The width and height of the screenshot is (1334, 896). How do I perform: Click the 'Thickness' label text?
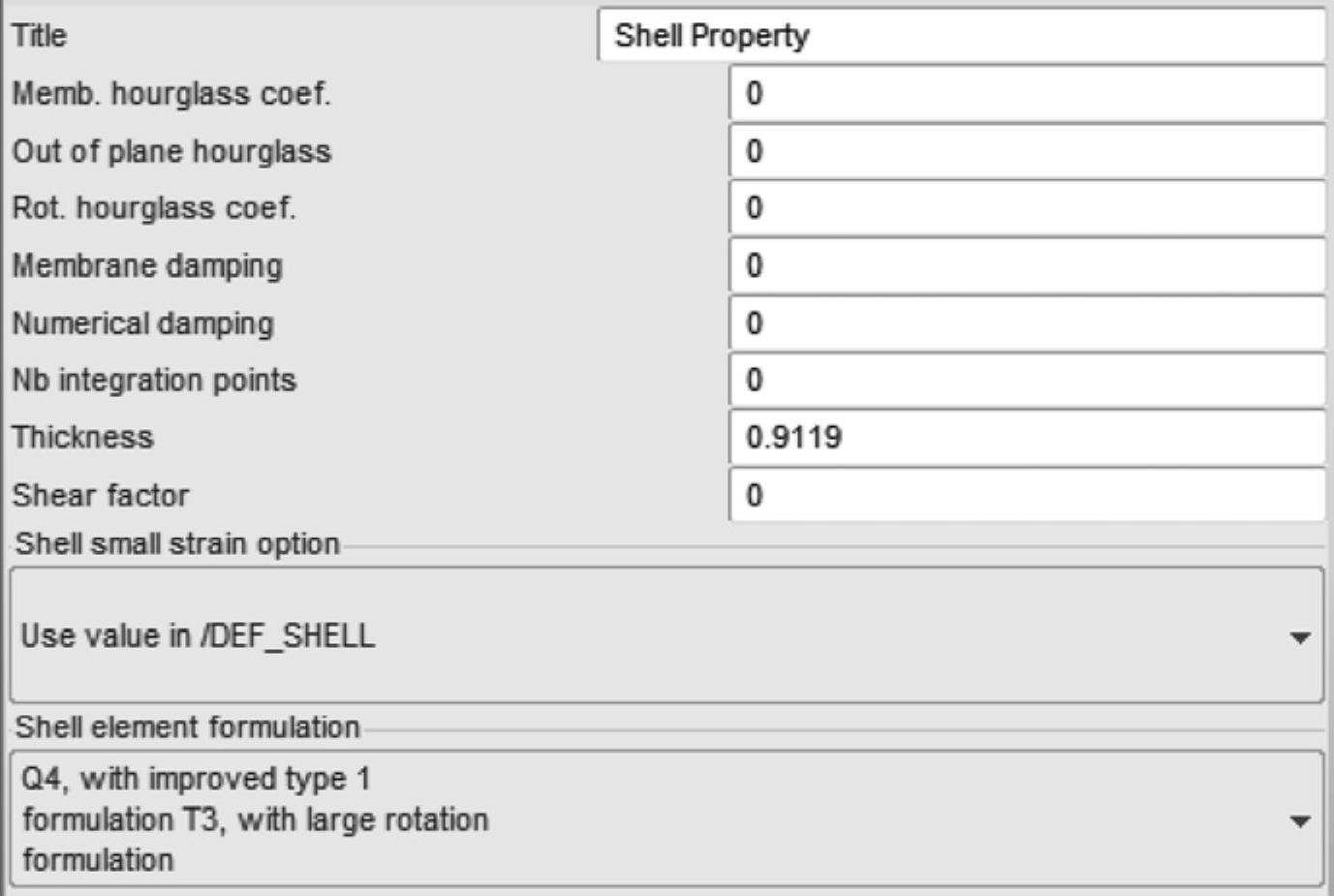coord(82,438)
